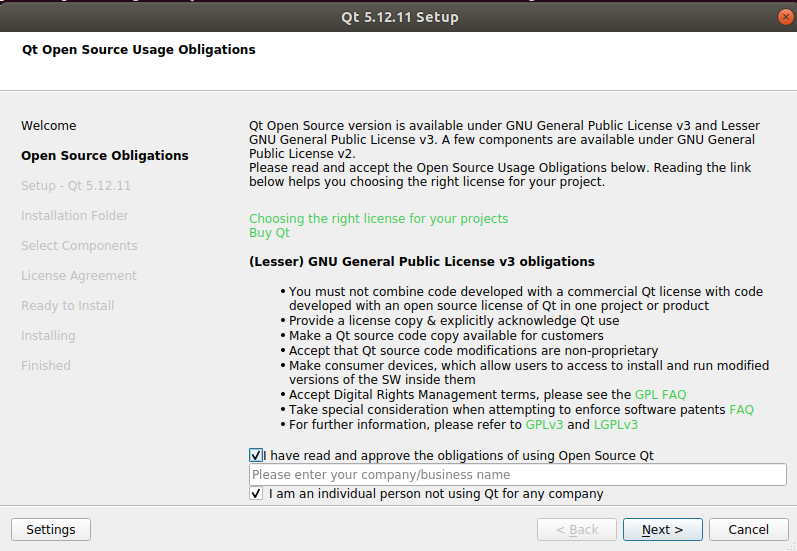Select the Welcome step in sidebar
Viewport: 797px width, 551px height.
(x=49, y=126)
